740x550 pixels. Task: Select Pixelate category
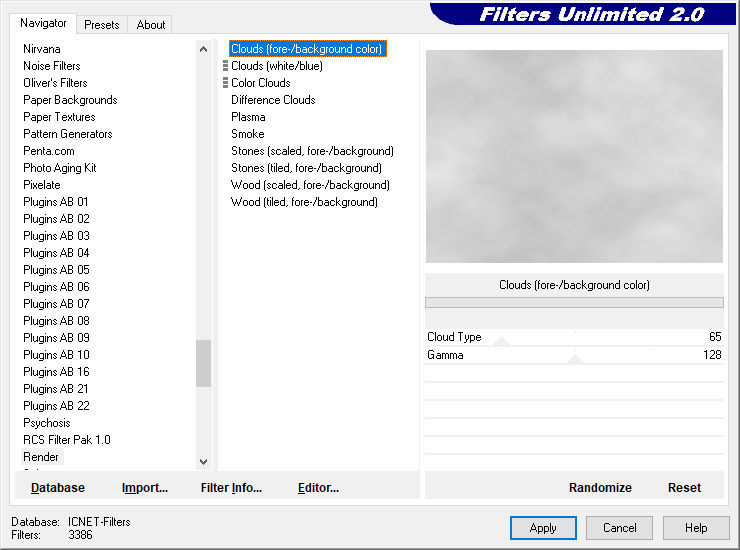click(x=42, y=185)
